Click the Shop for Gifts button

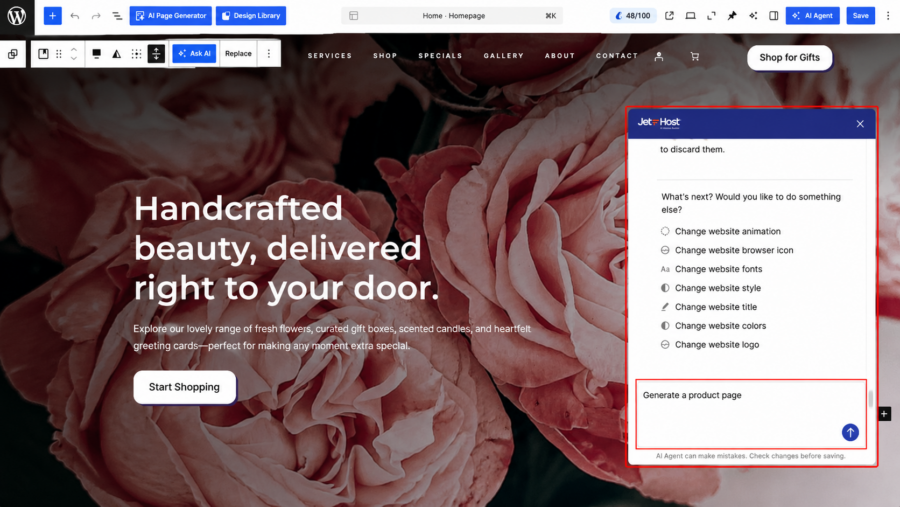pos(790,57)
